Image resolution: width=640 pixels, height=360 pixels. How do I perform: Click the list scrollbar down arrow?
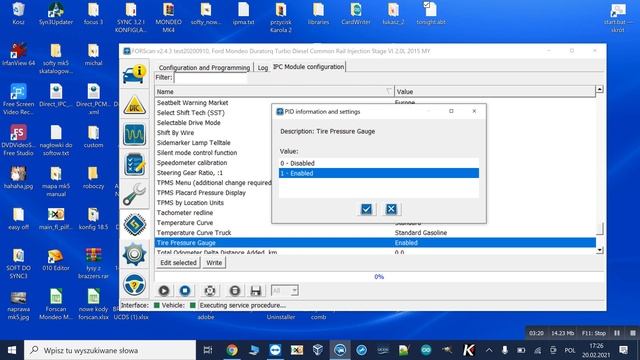[600, 250]
